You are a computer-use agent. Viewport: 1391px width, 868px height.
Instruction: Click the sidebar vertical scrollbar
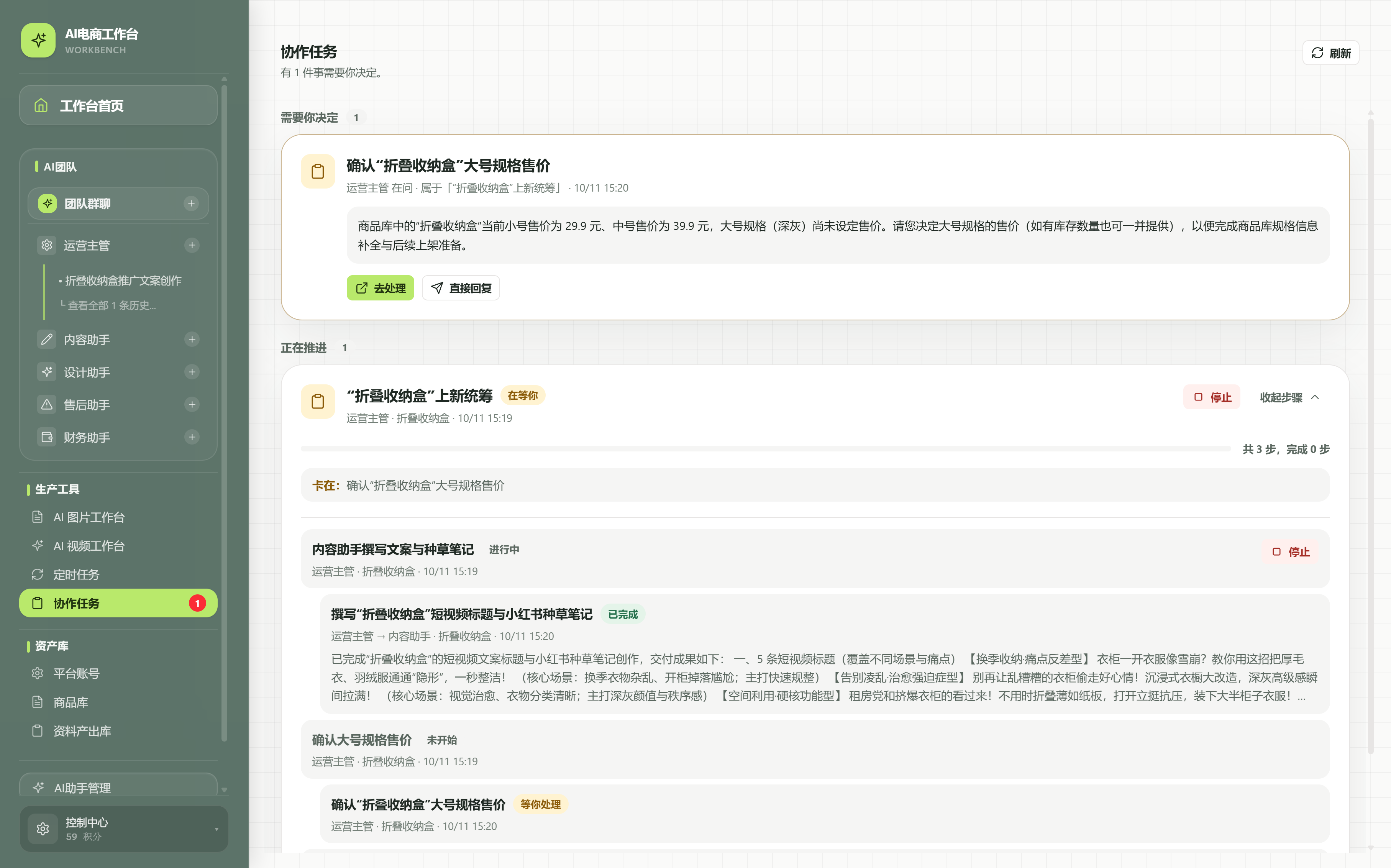click(x=225, y=413)
